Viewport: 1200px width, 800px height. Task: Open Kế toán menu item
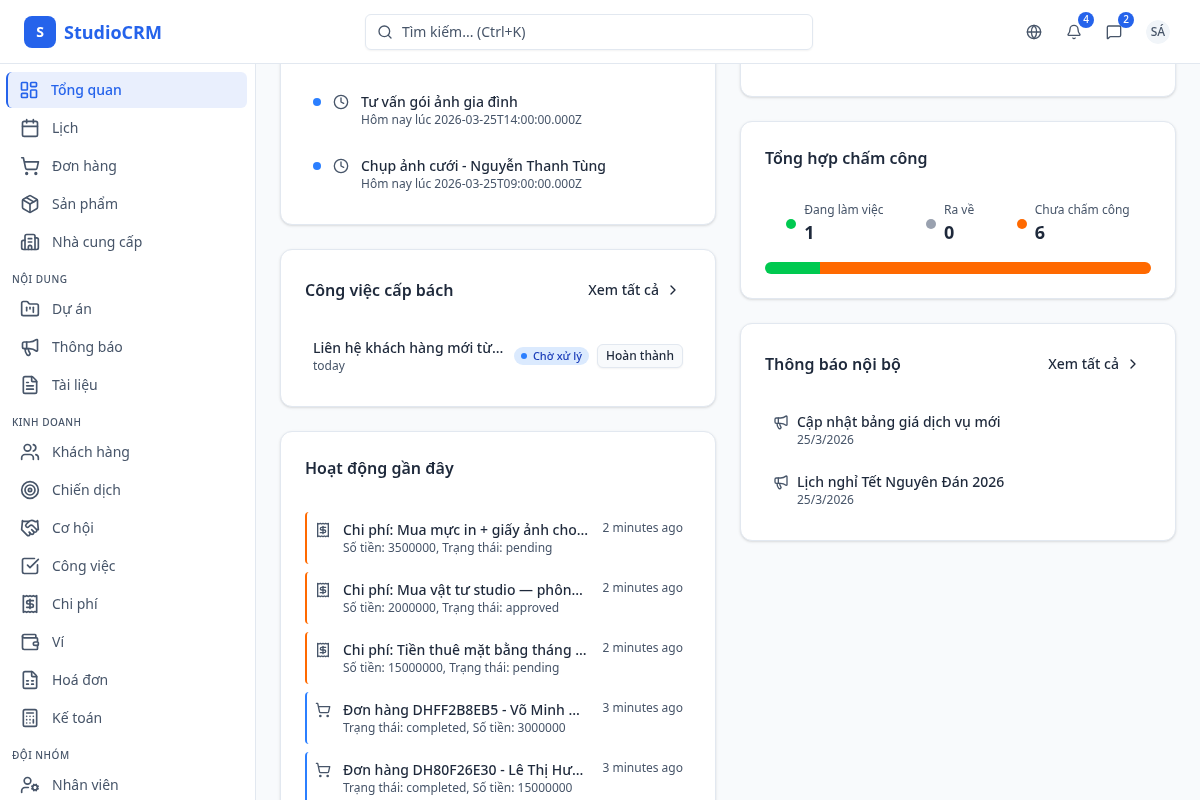(76, 718)
